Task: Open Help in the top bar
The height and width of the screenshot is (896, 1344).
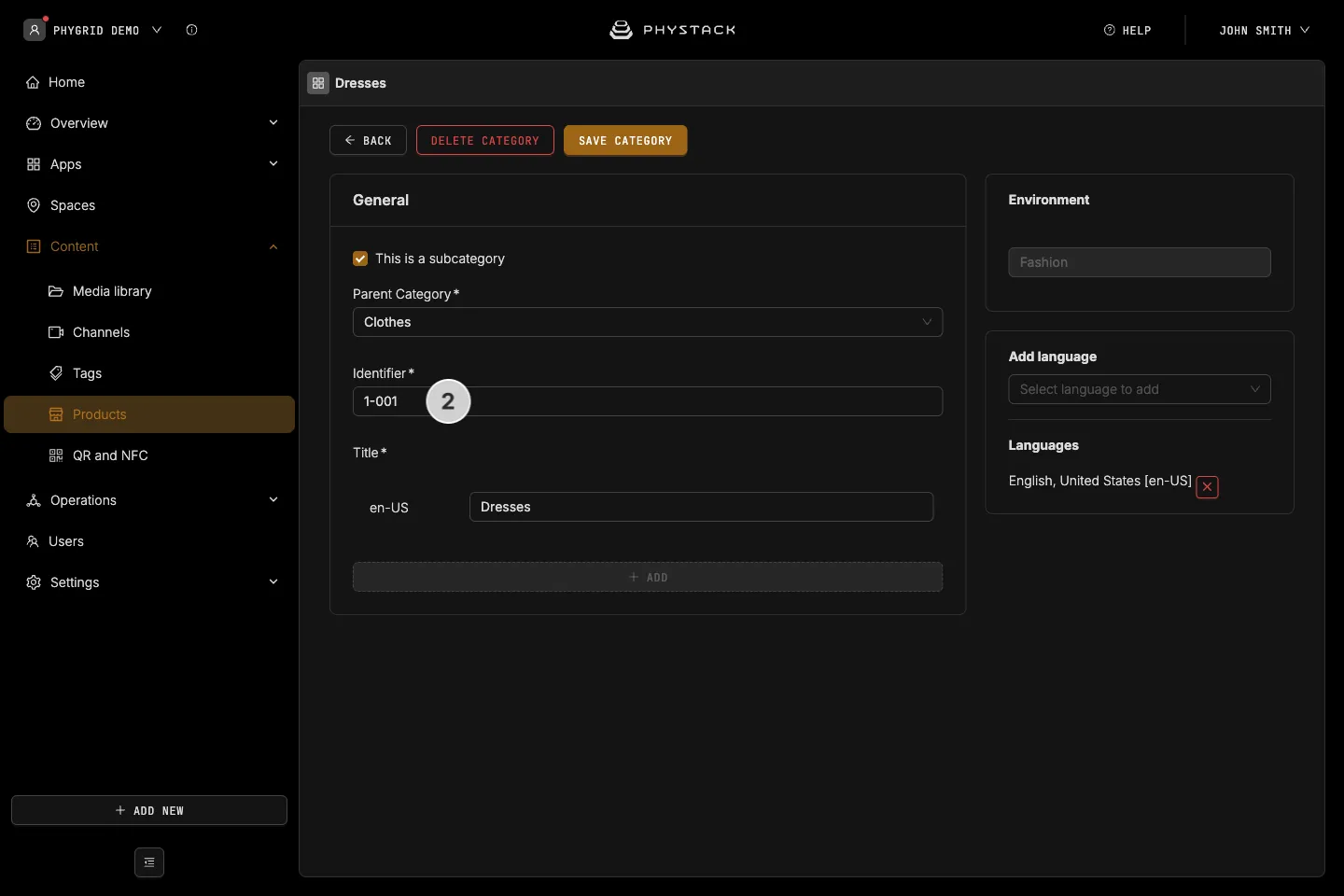Action: click(x=1127, y=31)
